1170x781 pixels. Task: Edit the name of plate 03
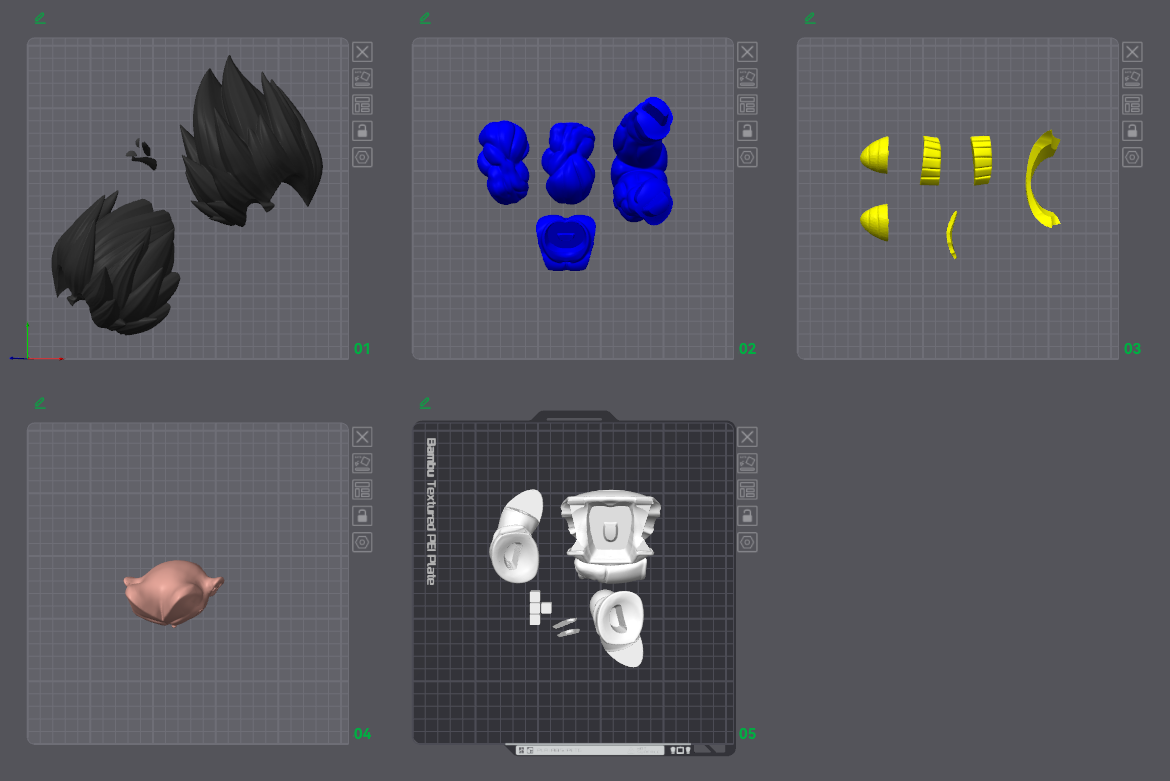(810, 18)
